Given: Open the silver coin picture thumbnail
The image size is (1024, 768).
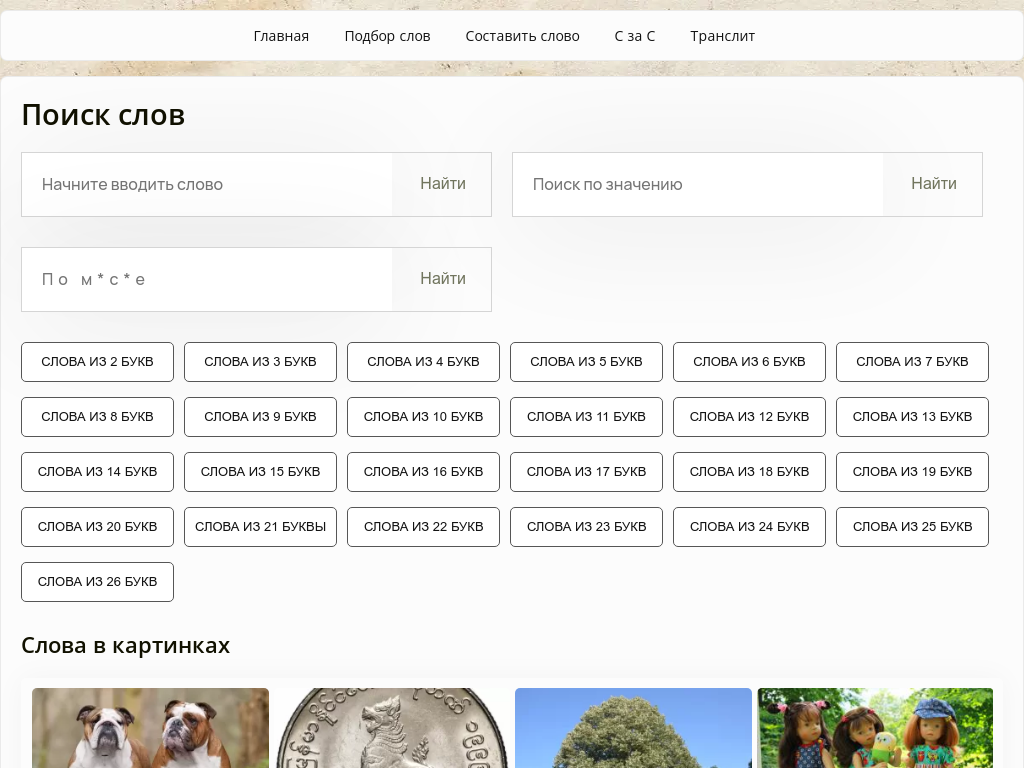Looking at the screenshot, I should click(x=392, y=728).
